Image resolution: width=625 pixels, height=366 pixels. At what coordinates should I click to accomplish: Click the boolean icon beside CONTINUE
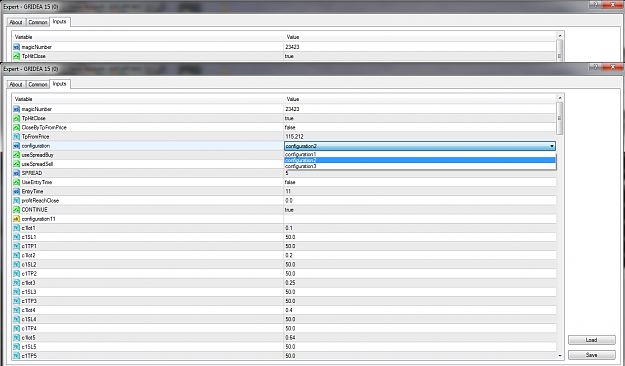tap(16, 210)
